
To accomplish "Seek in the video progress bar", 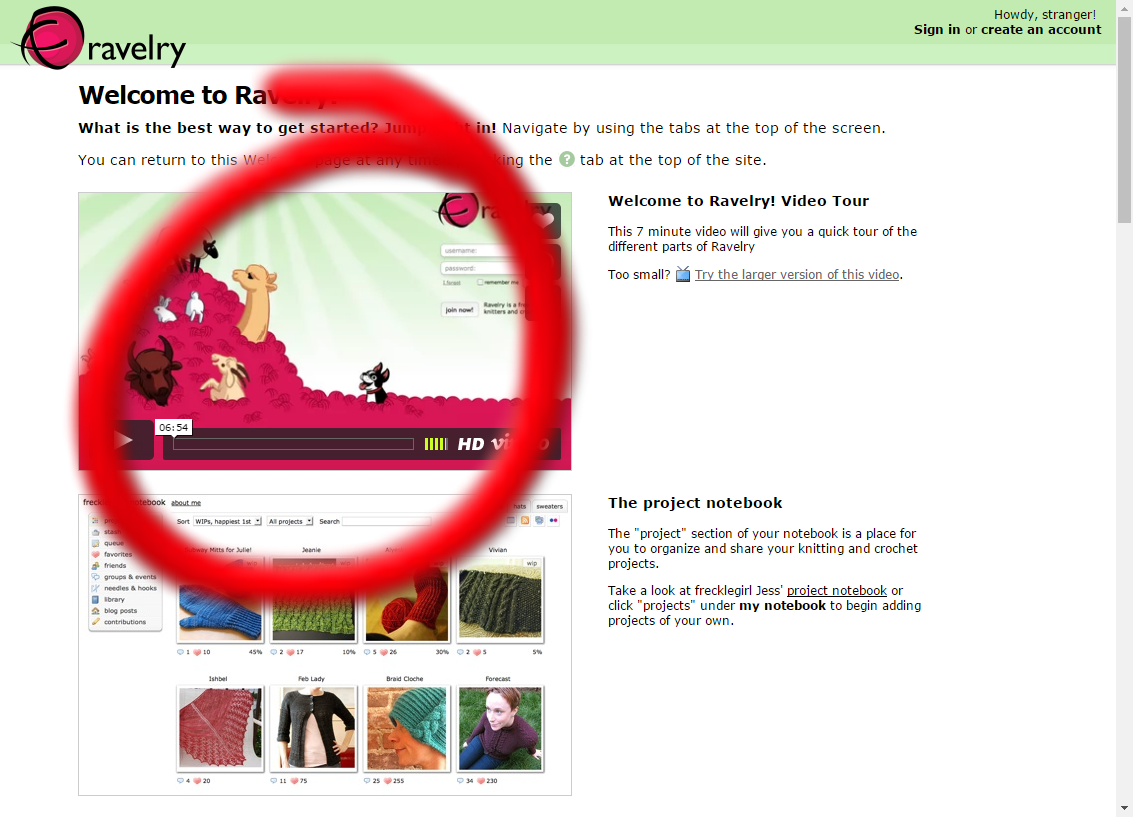I will pyautogui.click(x=293, y=444).
